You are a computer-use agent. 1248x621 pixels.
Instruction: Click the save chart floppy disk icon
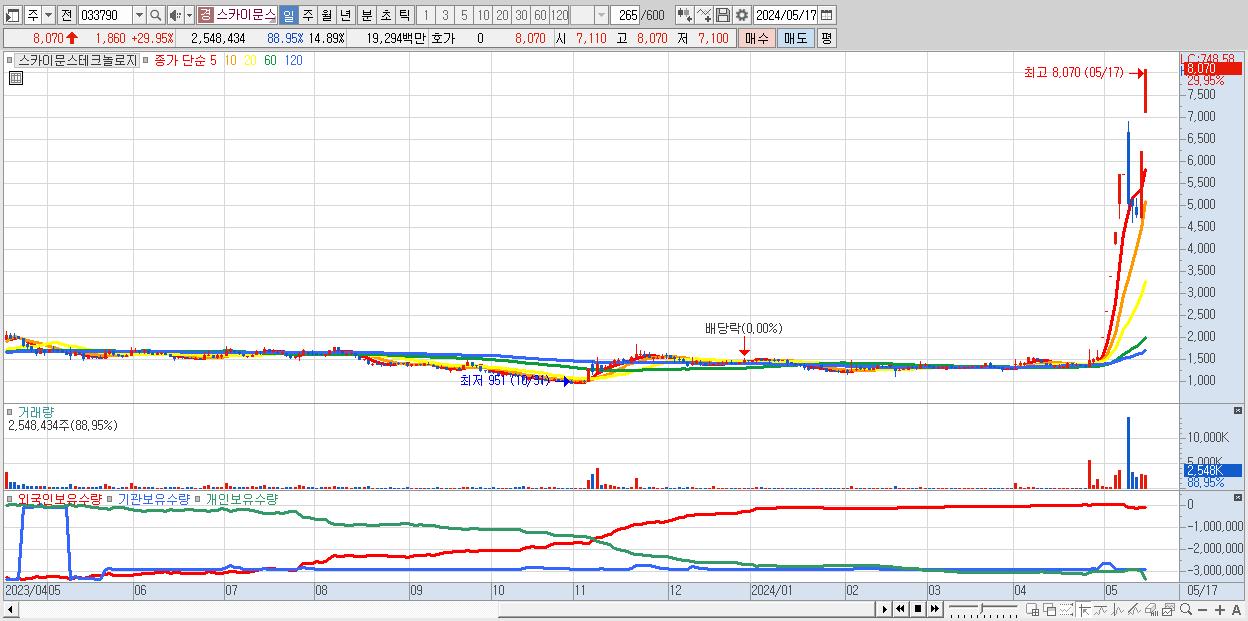tap(724, 15)
